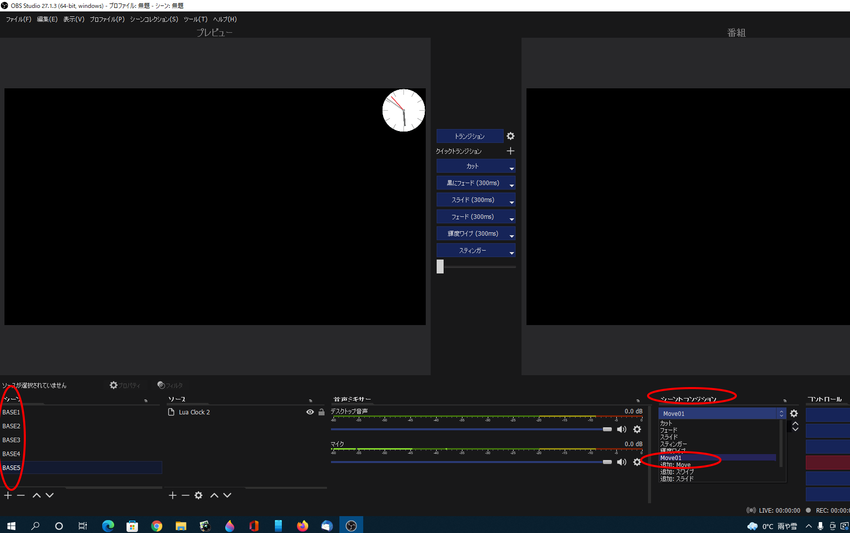Open the Windows Start menu
Screen dimensions: 850x533
(x=11, y=525)
